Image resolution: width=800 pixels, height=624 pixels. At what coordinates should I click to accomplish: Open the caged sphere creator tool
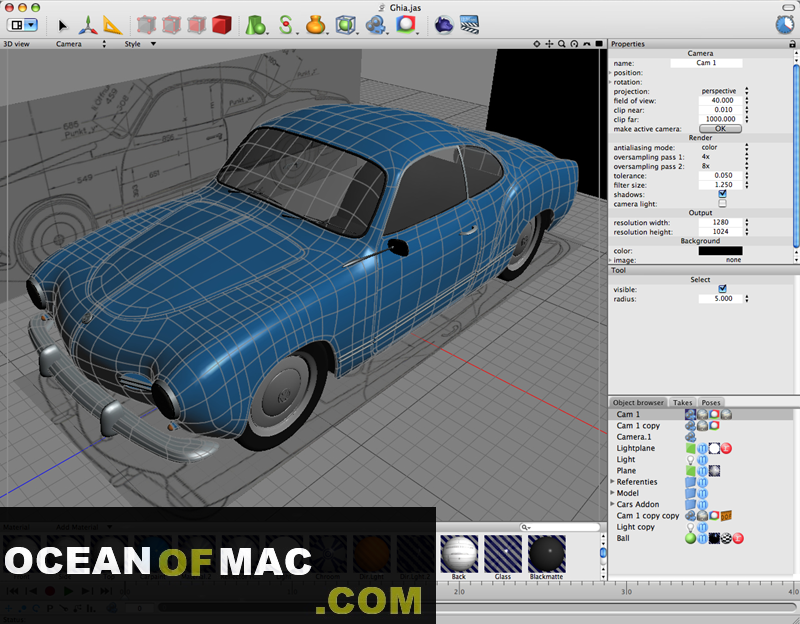tap(345, 24)
